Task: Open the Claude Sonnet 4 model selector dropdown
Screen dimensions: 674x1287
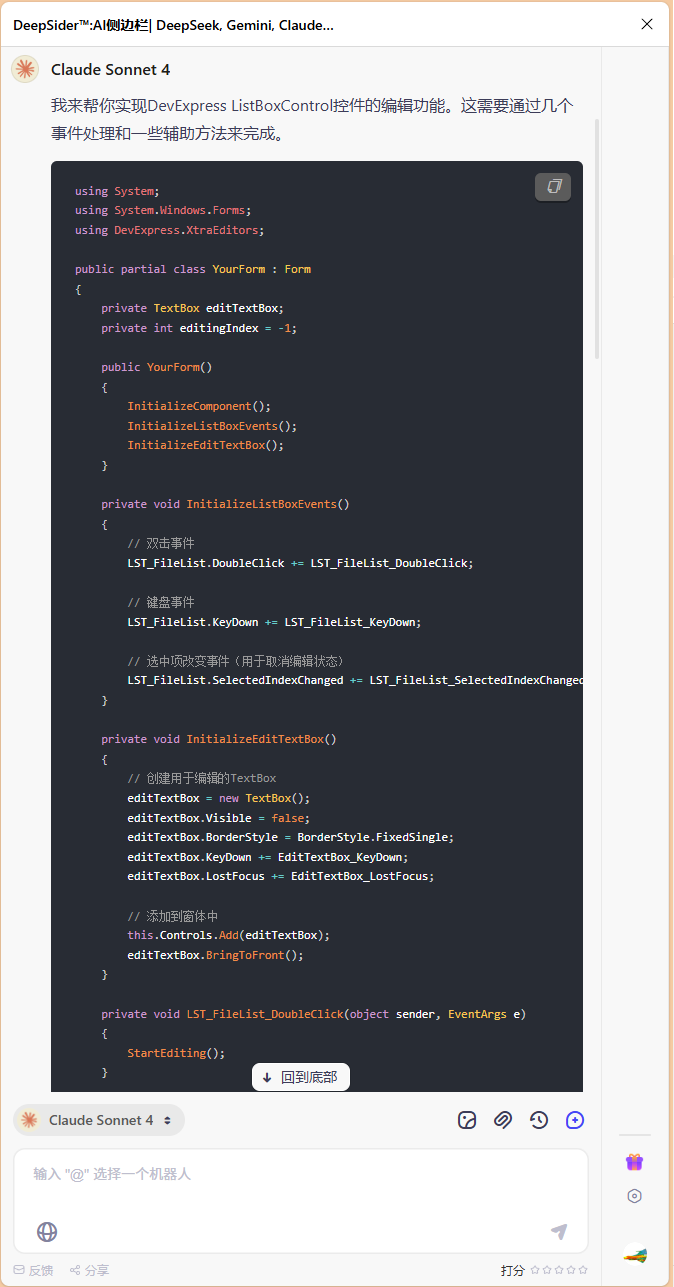Action: click(99, 1120)
